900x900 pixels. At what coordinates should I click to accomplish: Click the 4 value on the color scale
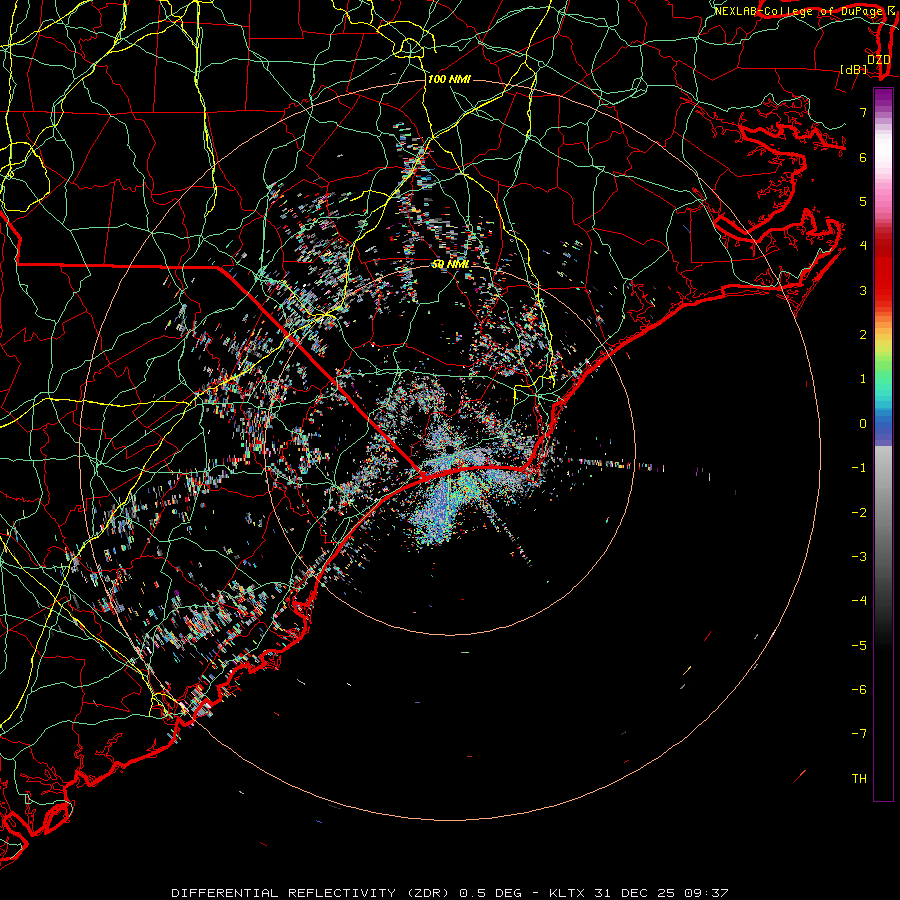pyautogui.click(x=863, y=246)
